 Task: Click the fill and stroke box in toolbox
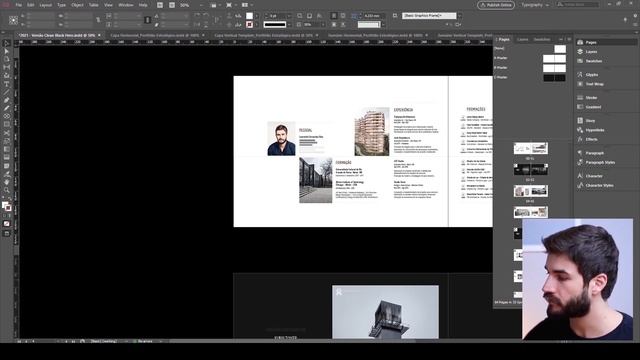click(6, 207)
